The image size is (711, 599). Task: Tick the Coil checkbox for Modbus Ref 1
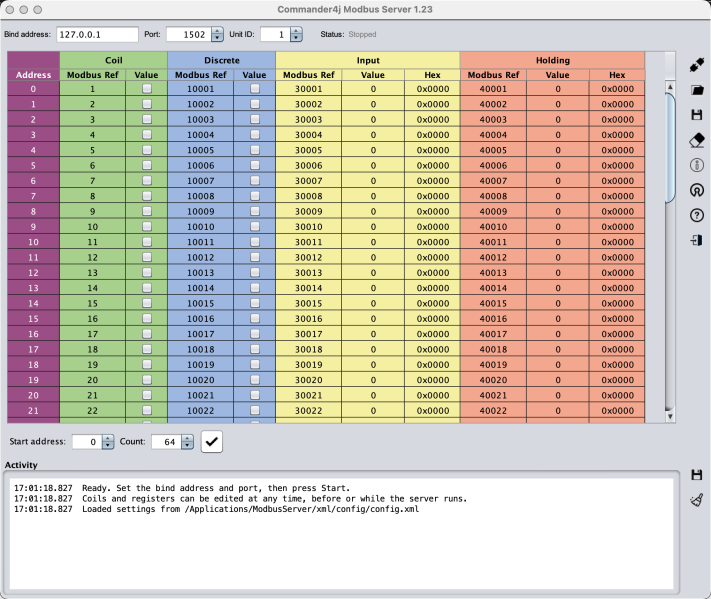[x=146, y=89]
